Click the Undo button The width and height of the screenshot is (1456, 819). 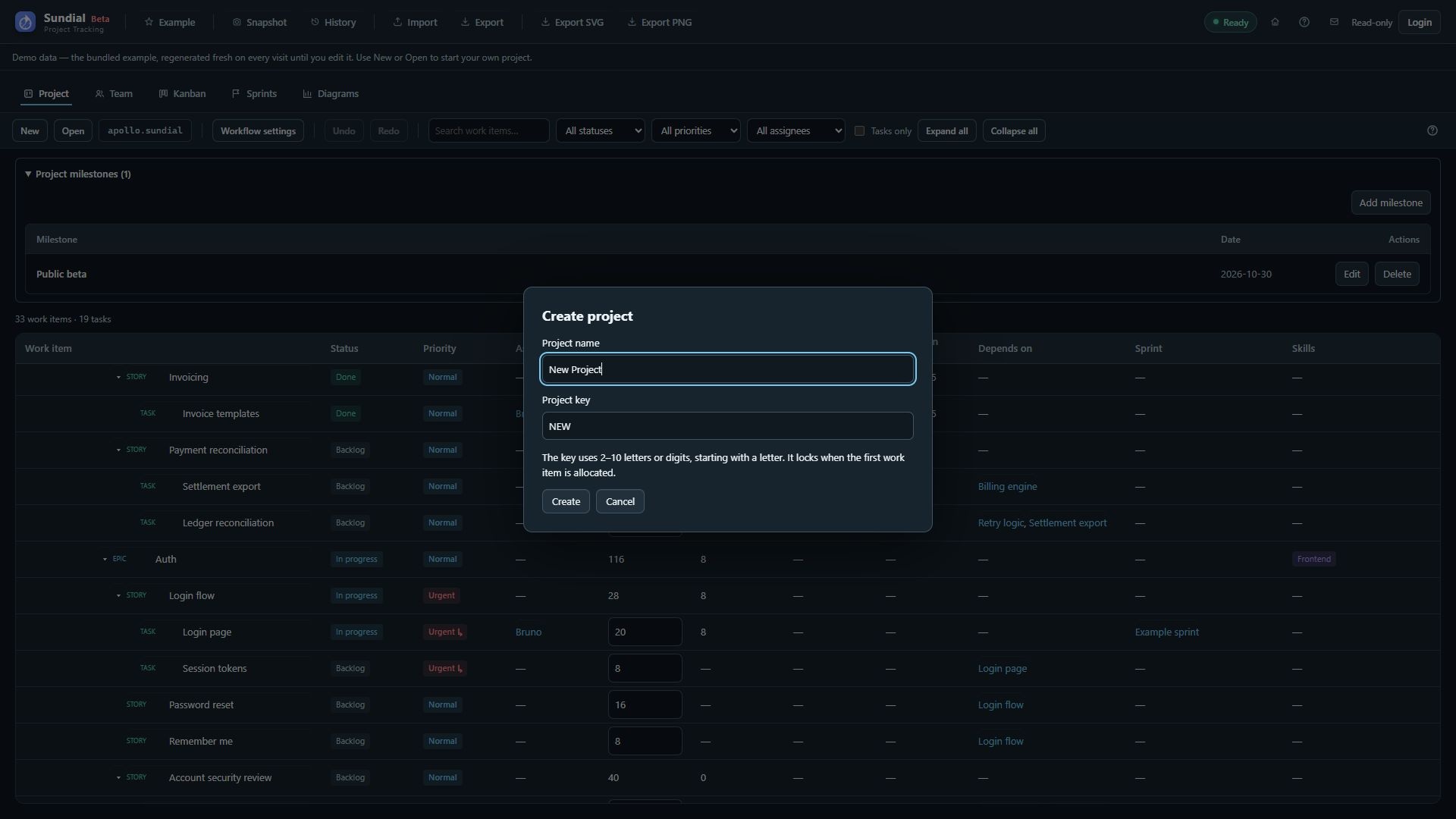tap(344, 130)
